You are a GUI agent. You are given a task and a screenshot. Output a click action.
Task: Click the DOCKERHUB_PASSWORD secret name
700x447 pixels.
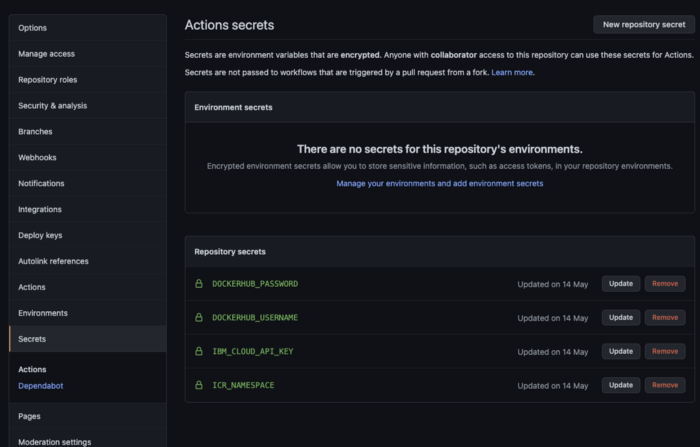coord(255,284)
